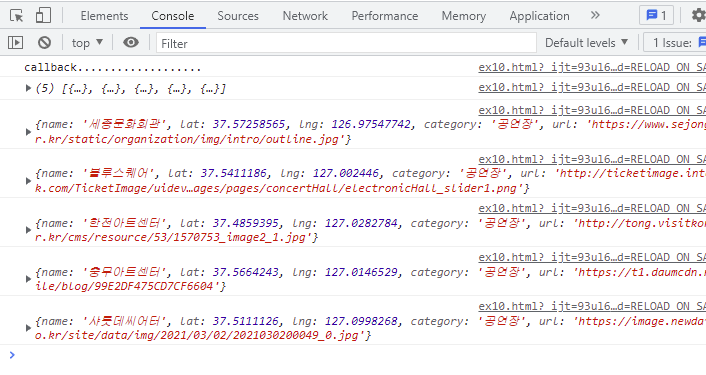Show the console sidebar panel icon

(15, 43)
